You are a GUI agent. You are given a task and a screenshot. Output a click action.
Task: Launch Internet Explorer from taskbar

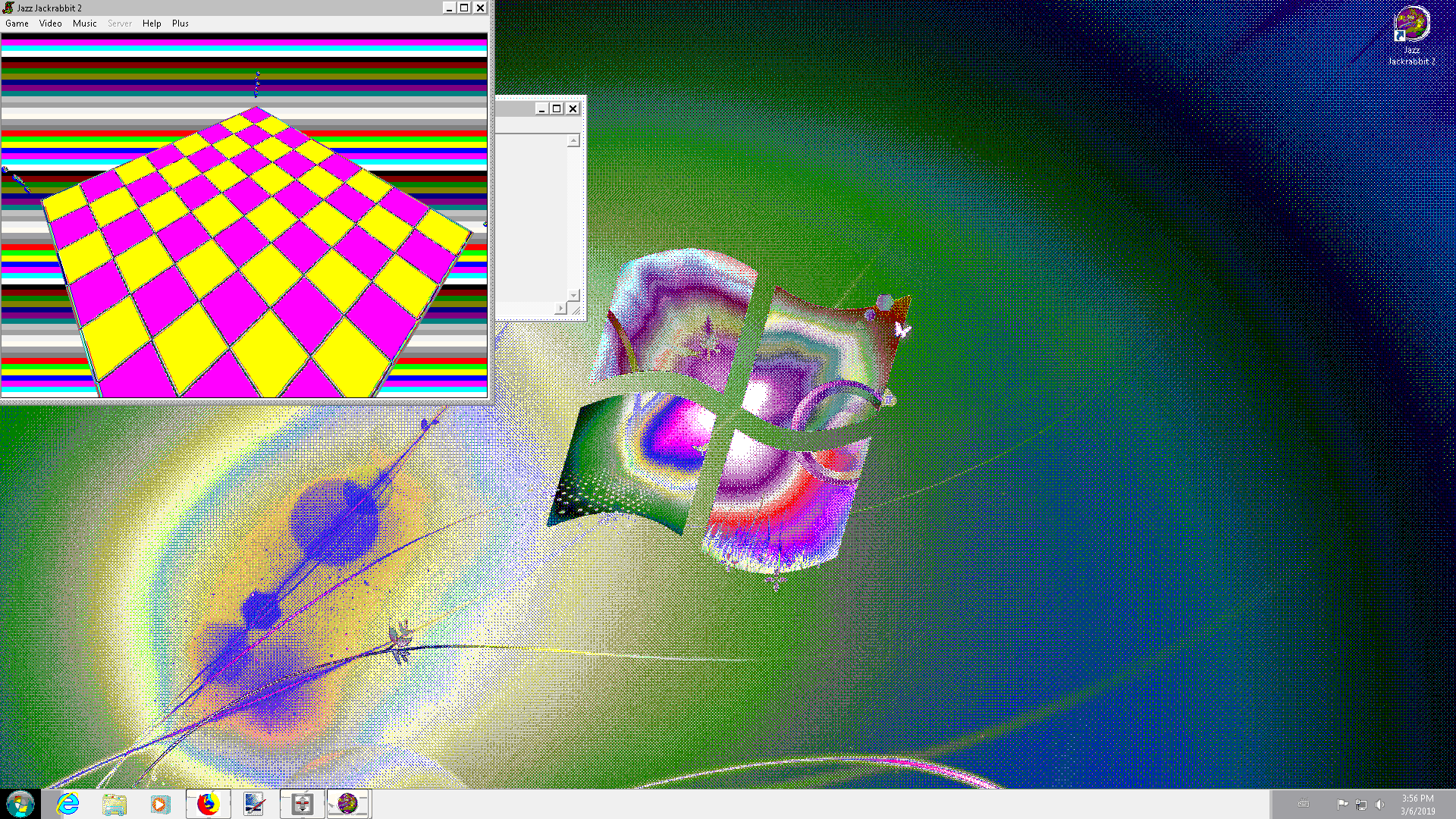coord(68,804)
